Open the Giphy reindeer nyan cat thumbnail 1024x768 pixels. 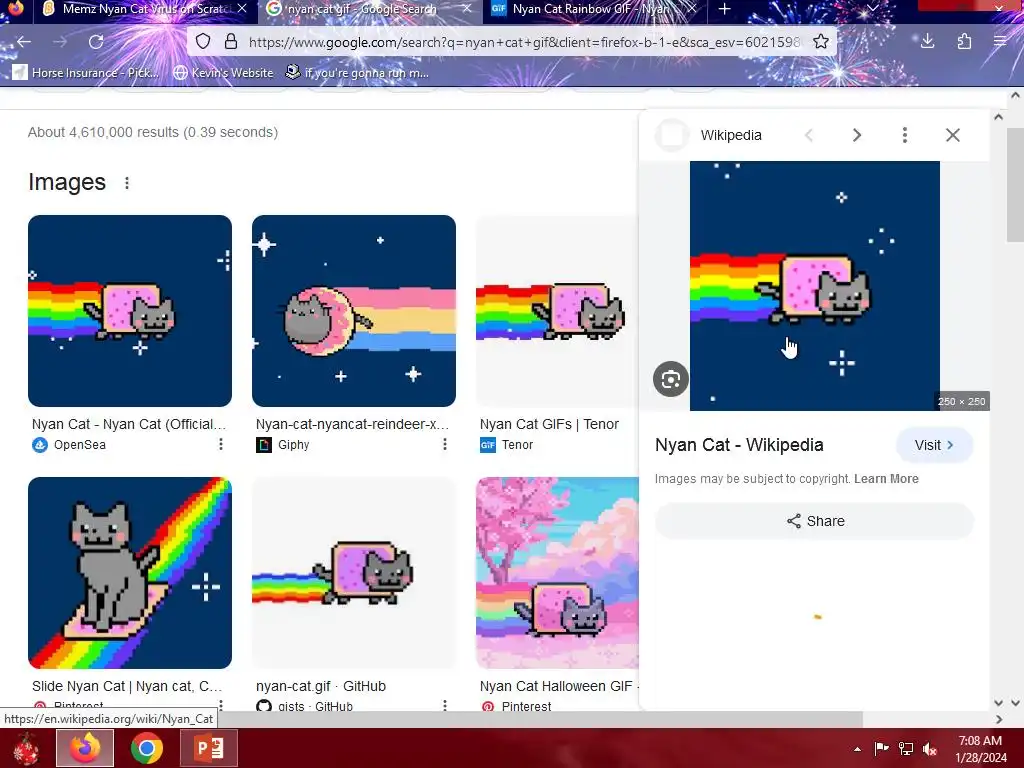click(354, 311)
